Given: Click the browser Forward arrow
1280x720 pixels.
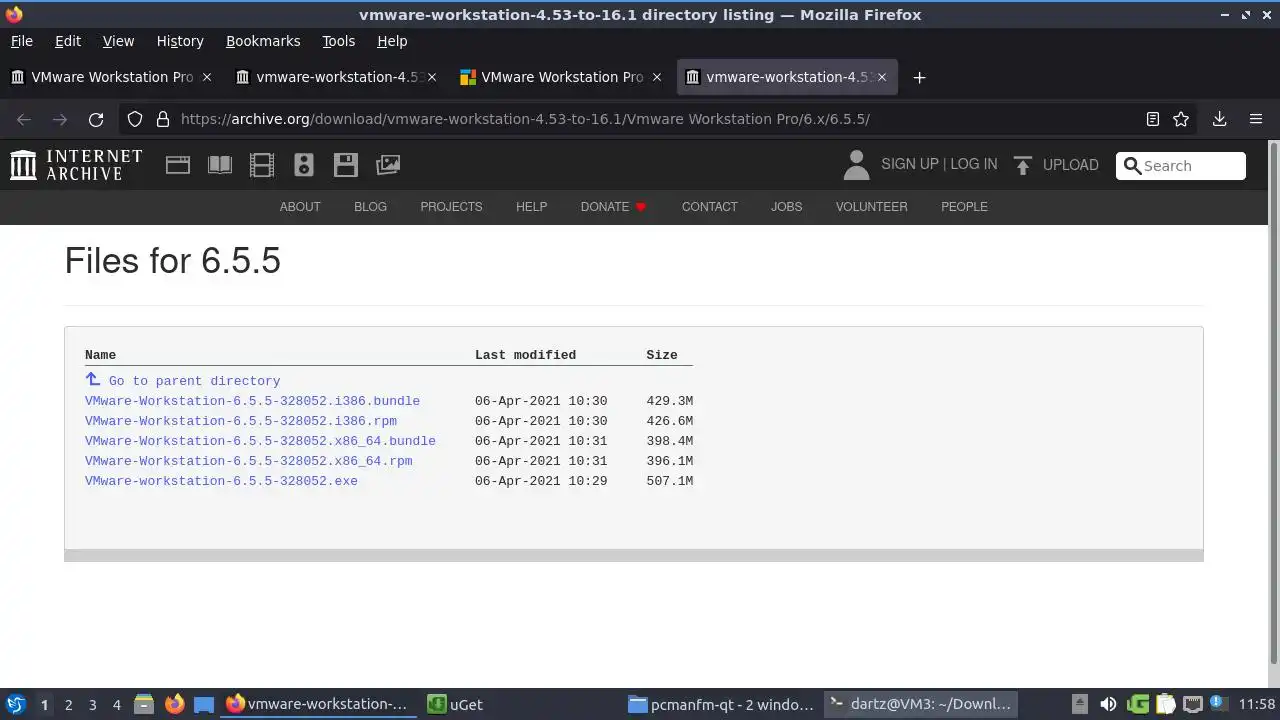Looking at the screenshot, I should [60, 119].
